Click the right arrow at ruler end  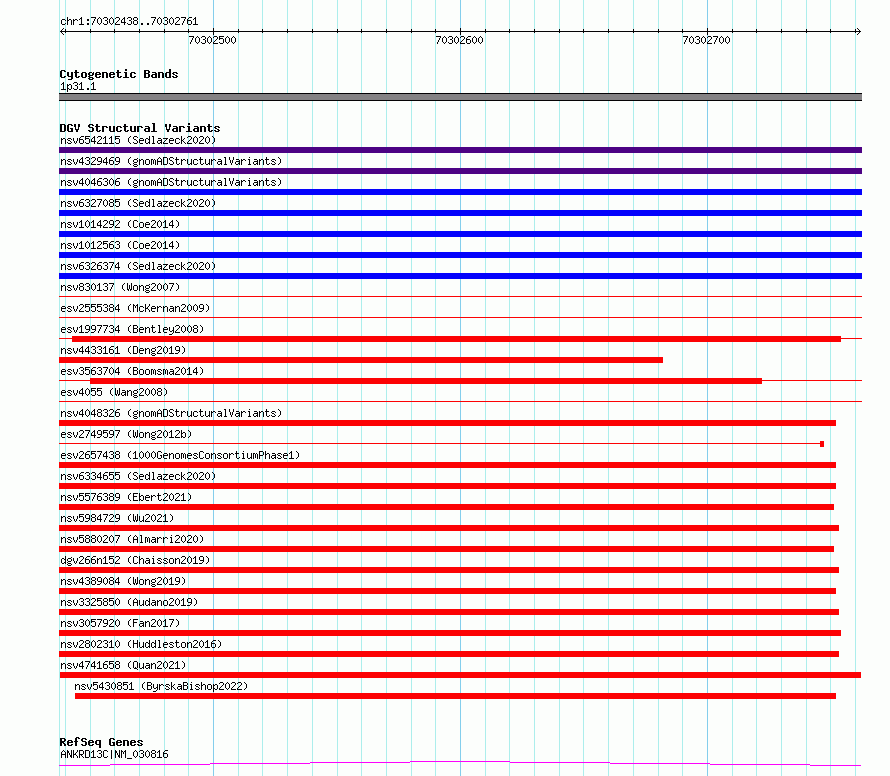858,31
